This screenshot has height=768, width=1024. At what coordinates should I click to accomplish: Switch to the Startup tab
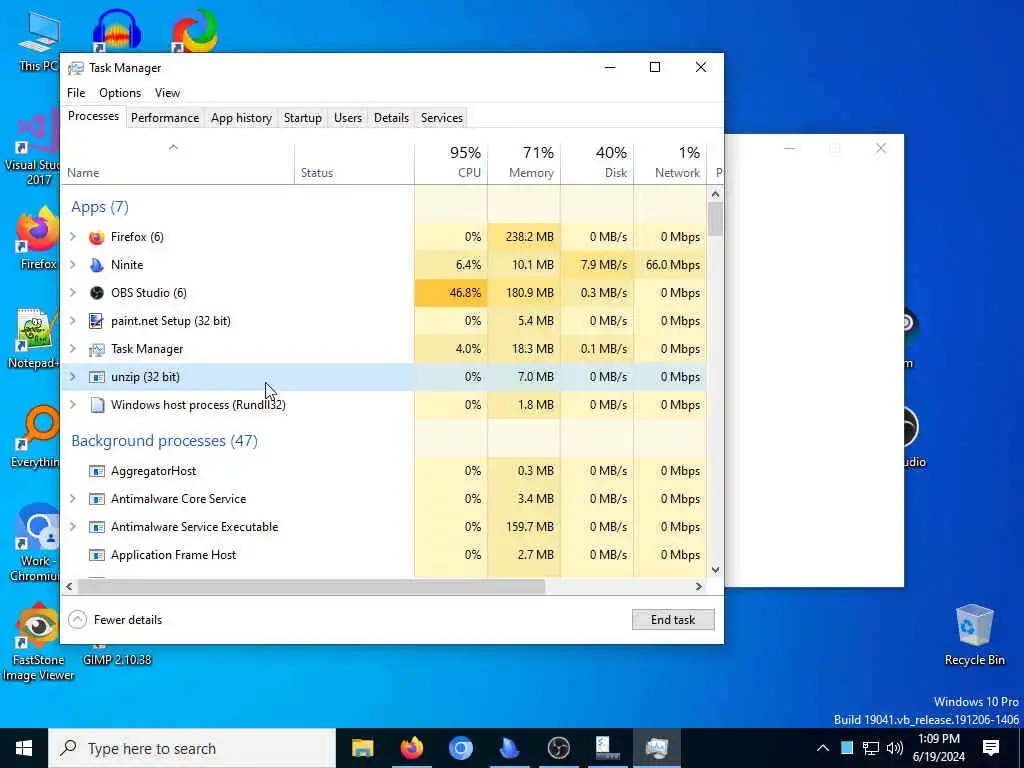[x=302, y=118]
